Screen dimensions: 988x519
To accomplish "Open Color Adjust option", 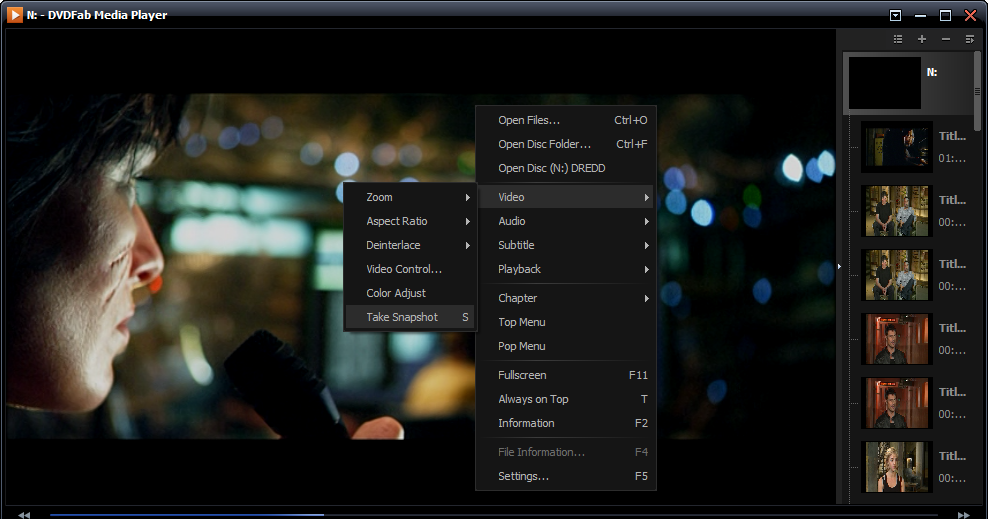I will click(x=410, y=293).
